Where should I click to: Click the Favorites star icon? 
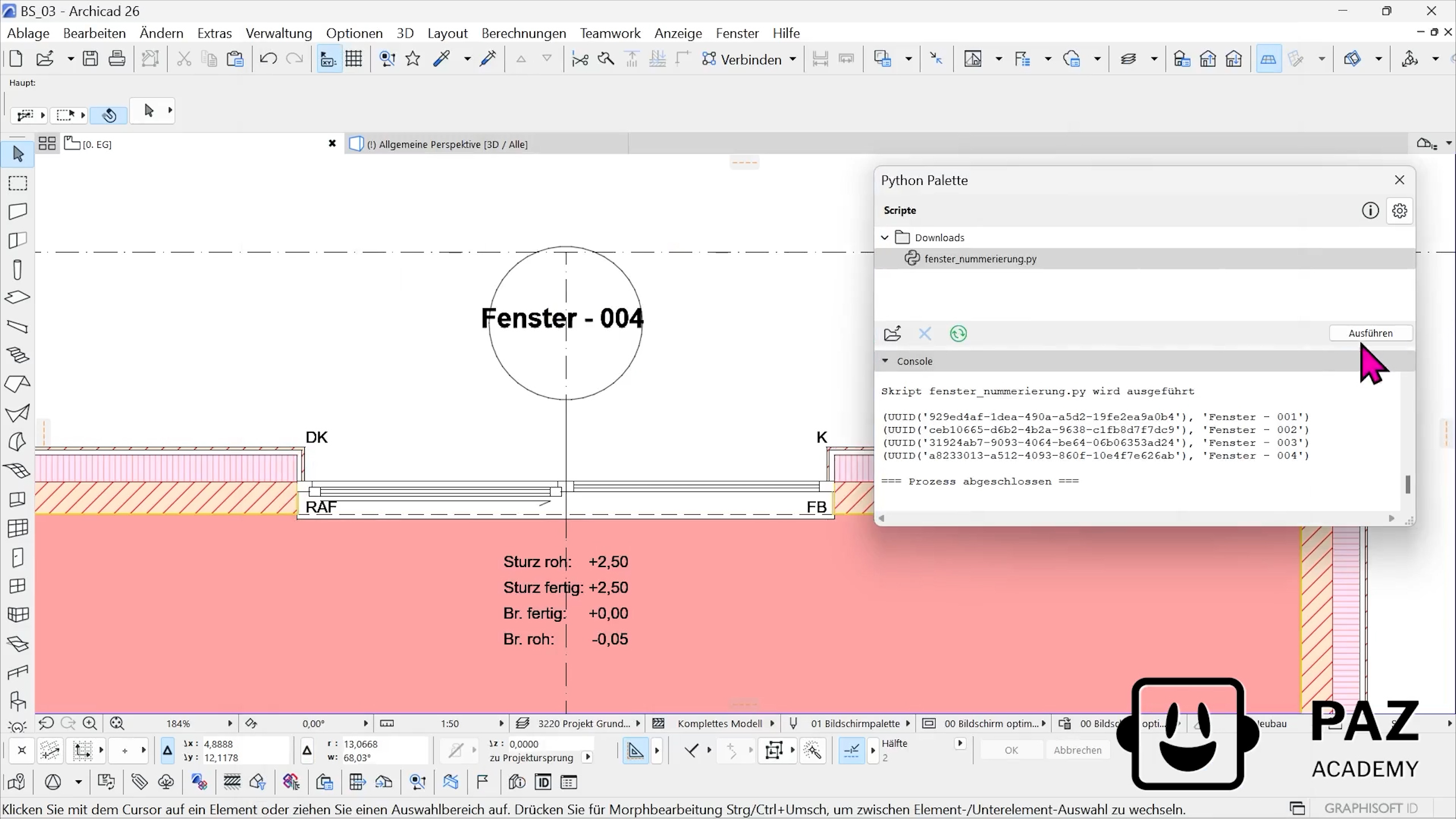[x=413, y=59]
